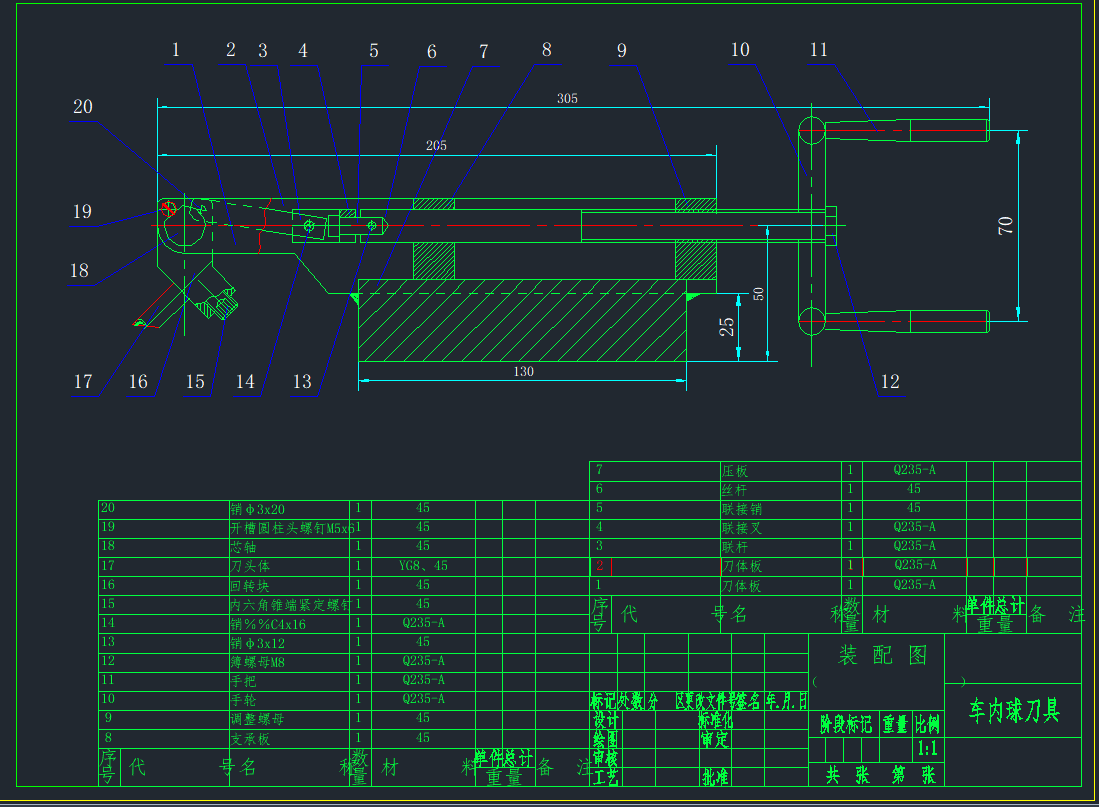
Task: Select the 1:1 scale value
Action: (927, 748)
